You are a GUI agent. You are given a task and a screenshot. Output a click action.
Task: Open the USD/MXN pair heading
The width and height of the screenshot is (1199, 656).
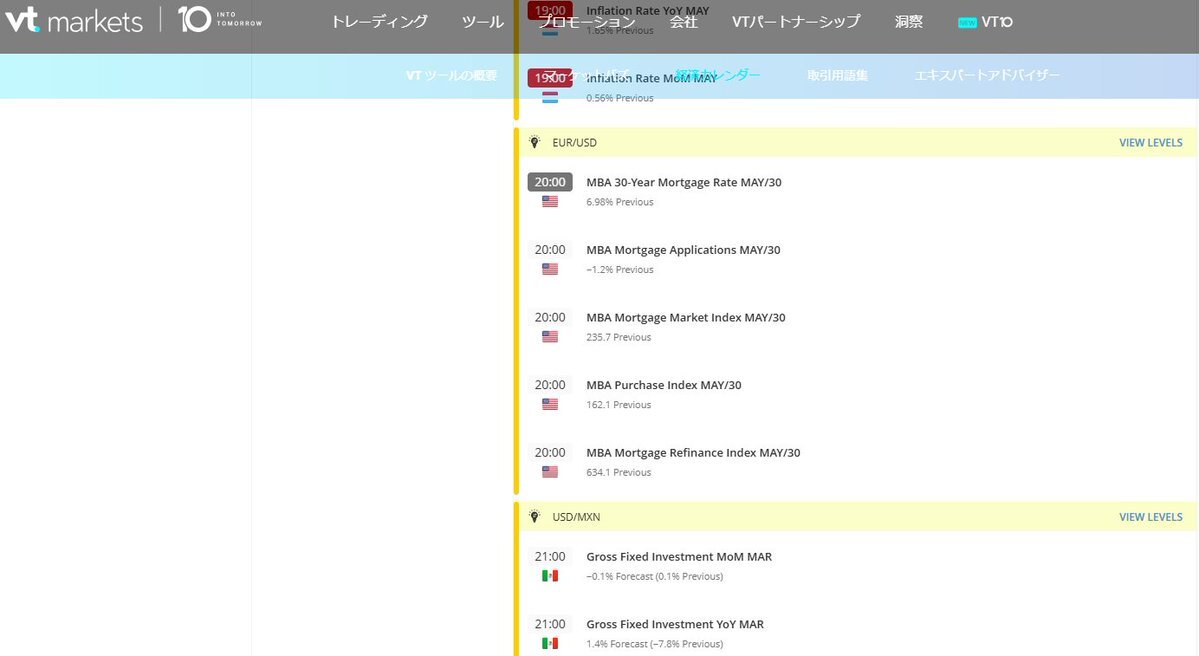576,517
